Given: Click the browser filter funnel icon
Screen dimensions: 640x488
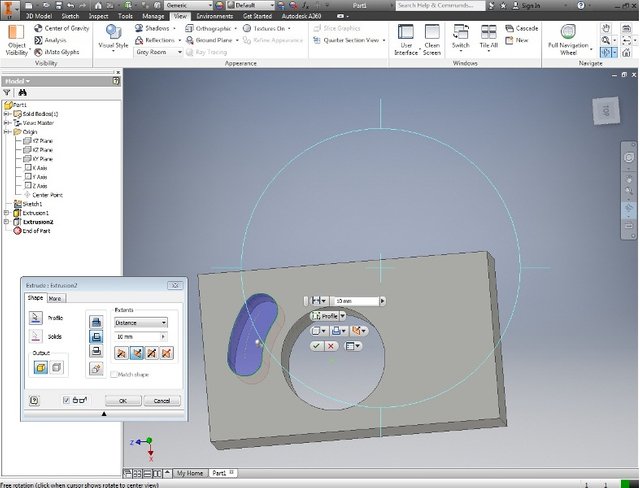Looking at the screenshot, I should pos(8,92).
